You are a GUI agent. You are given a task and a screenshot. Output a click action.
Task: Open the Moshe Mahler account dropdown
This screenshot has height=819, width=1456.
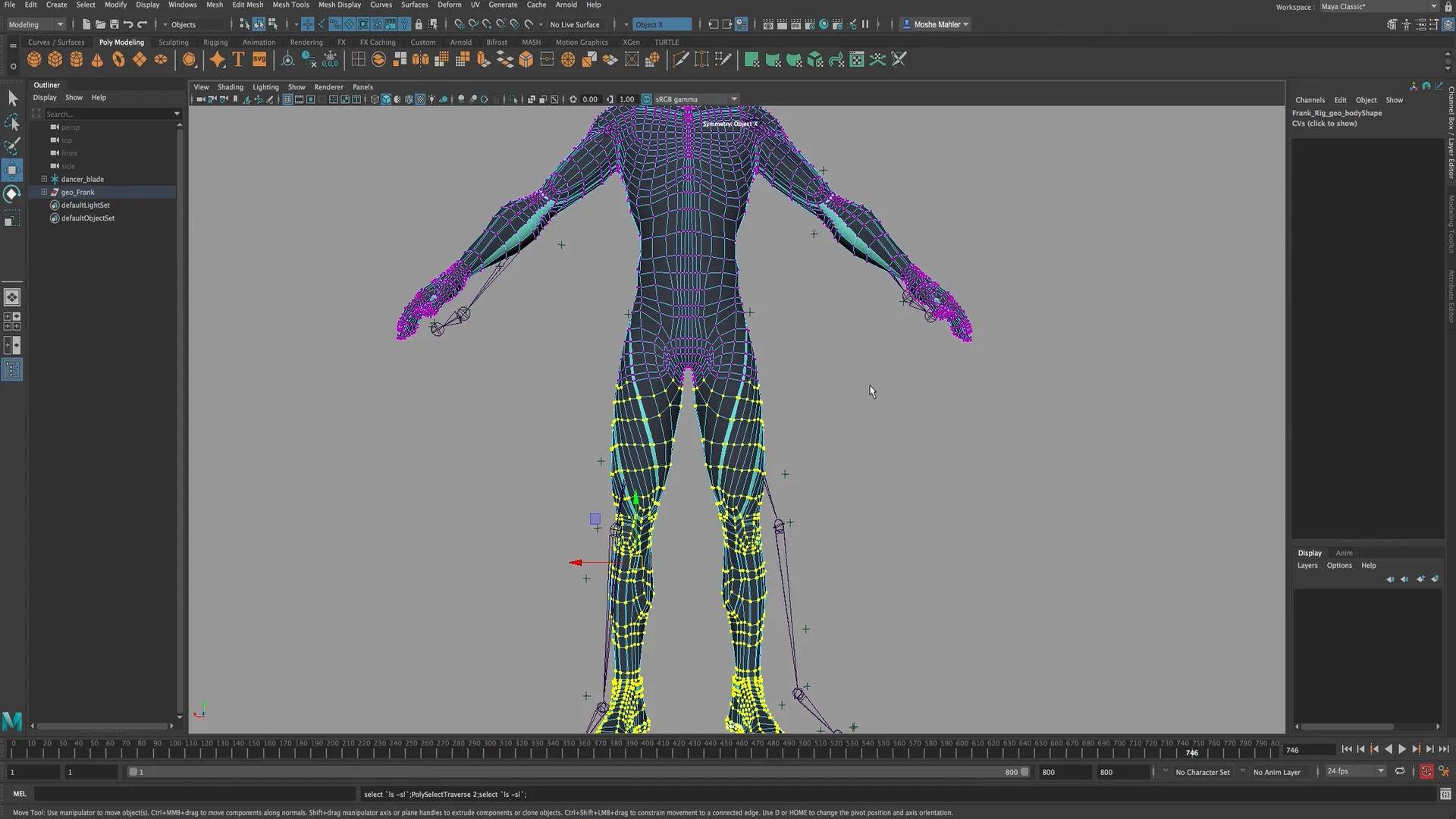(935, 24)
